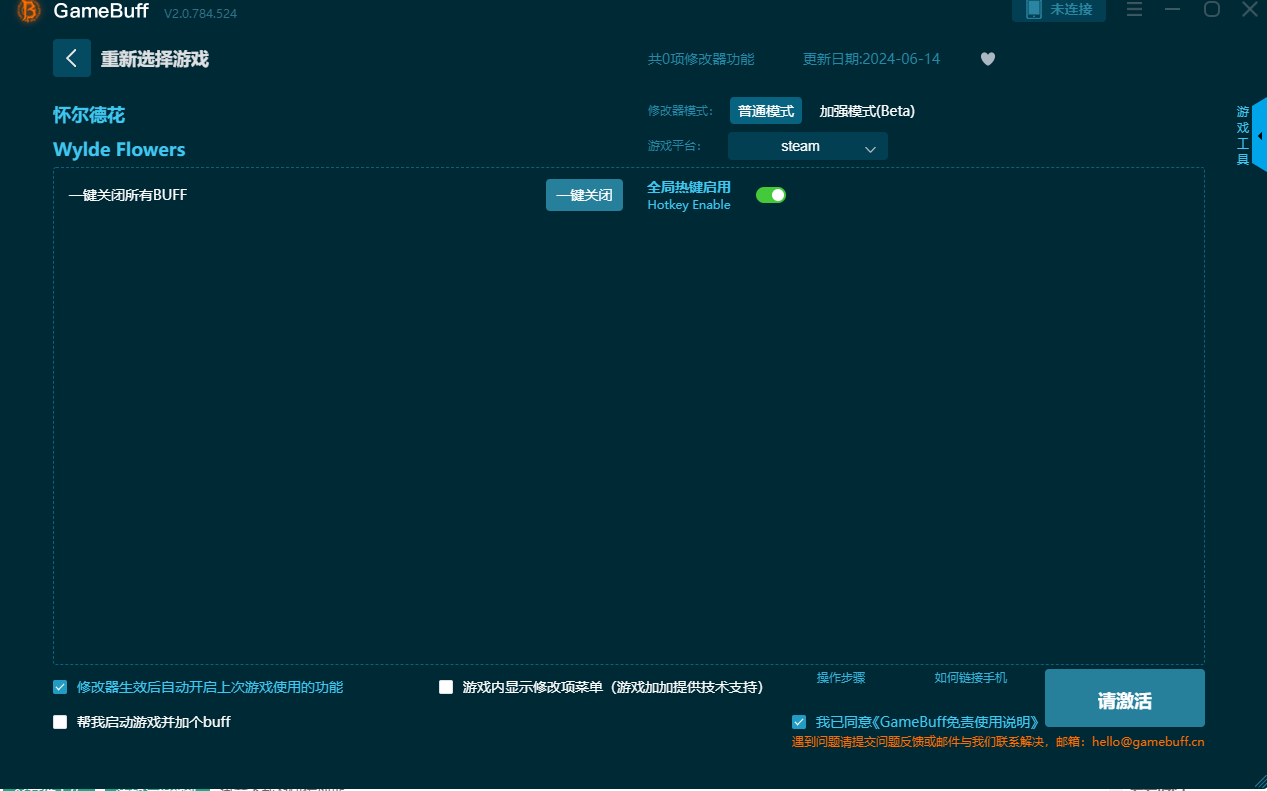This screenshot has height=791, width=1267.
Task: Click the GameBuff logo icon
Action: coord(29,11)
